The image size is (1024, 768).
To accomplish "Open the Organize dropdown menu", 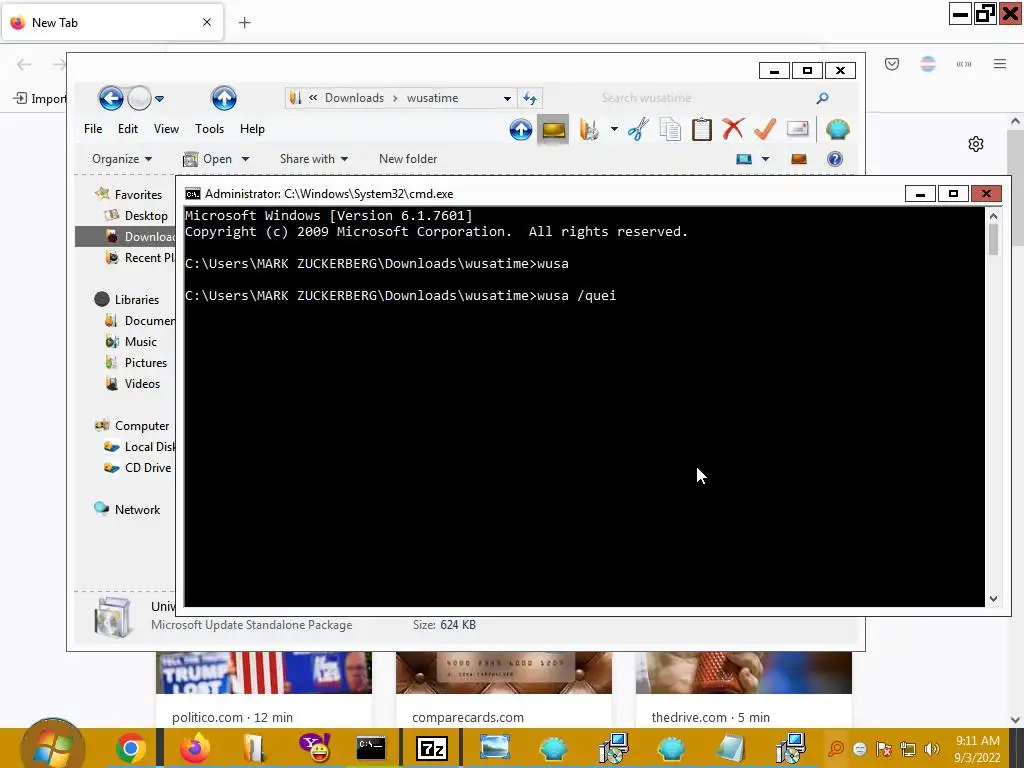I will coord(122,159).
